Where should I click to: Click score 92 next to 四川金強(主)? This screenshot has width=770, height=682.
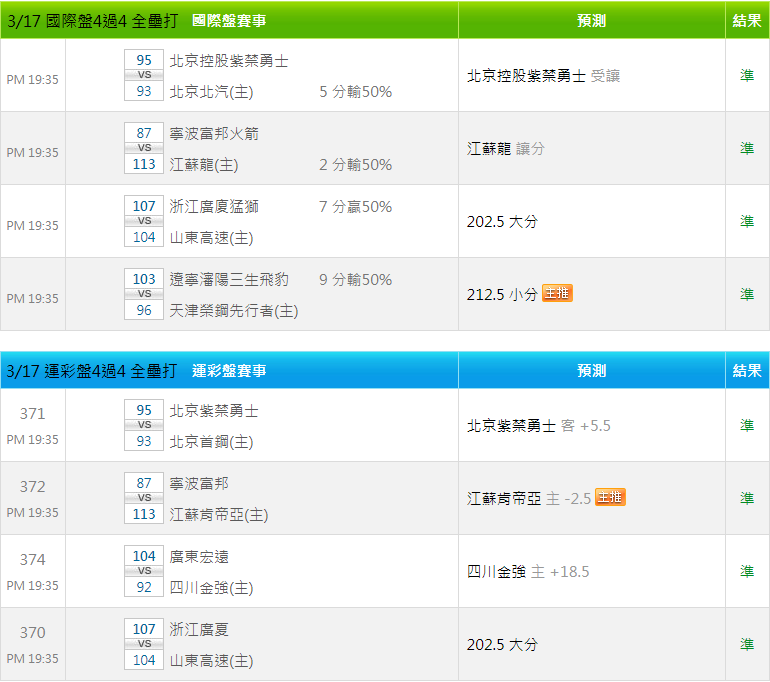click(144, 587)
